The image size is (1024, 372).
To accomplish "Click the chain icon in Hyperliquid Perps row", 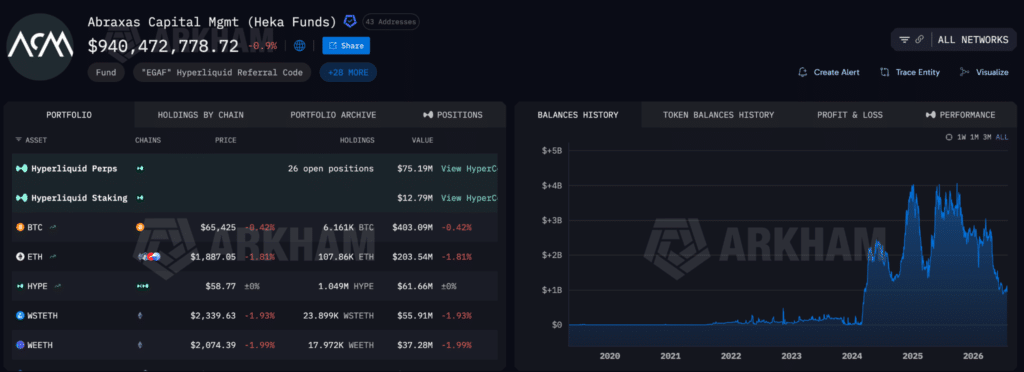I will 140,168.
